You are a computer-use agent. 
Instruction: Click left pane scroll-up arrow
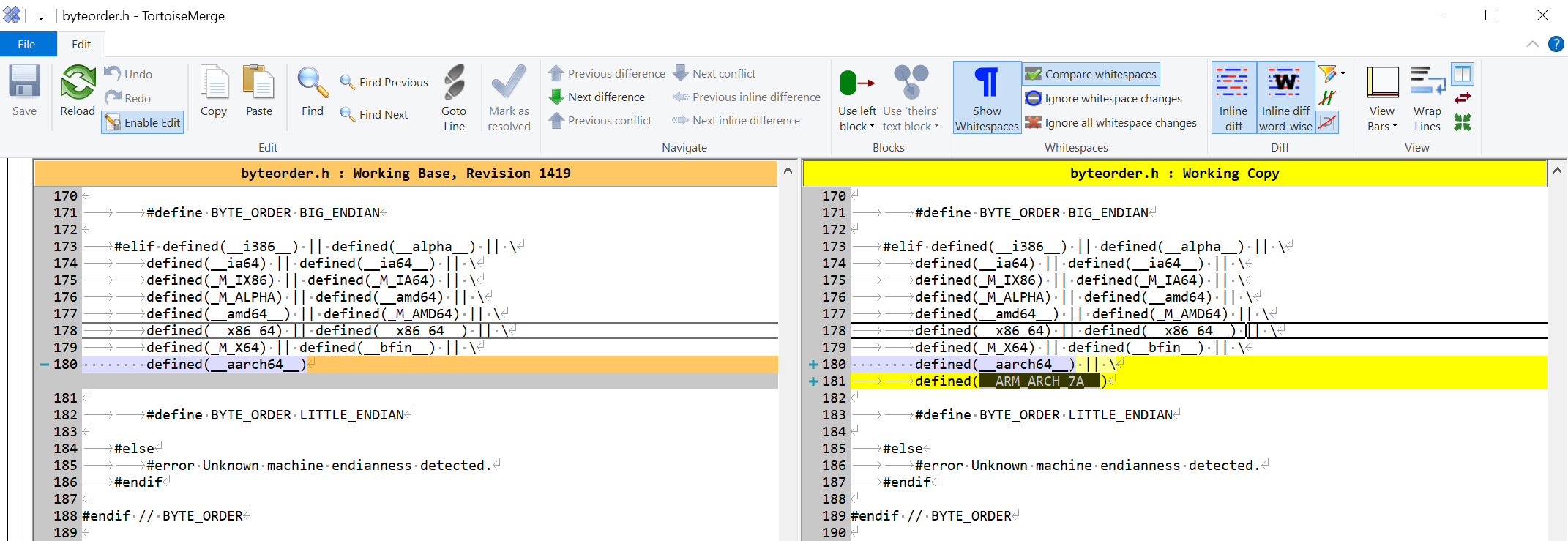point(788,171)
